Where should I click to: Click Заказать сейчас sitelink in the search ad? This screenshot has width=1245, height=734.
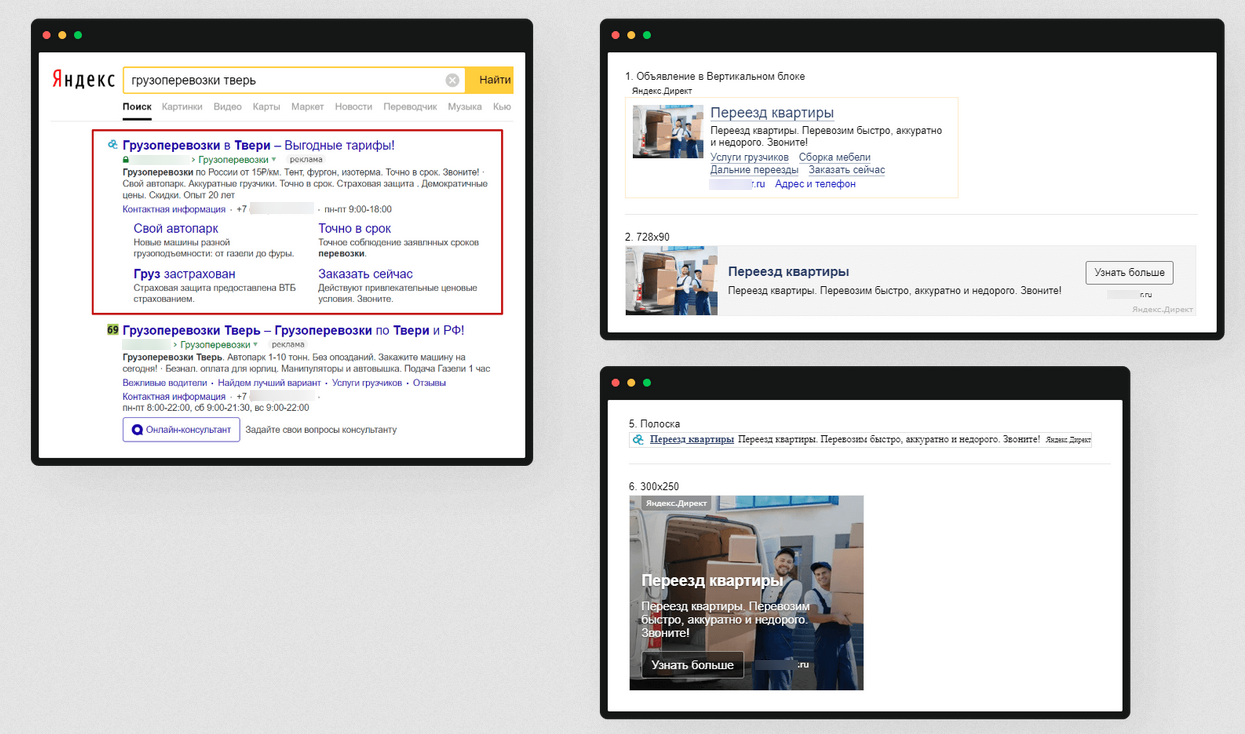(366, 274)
